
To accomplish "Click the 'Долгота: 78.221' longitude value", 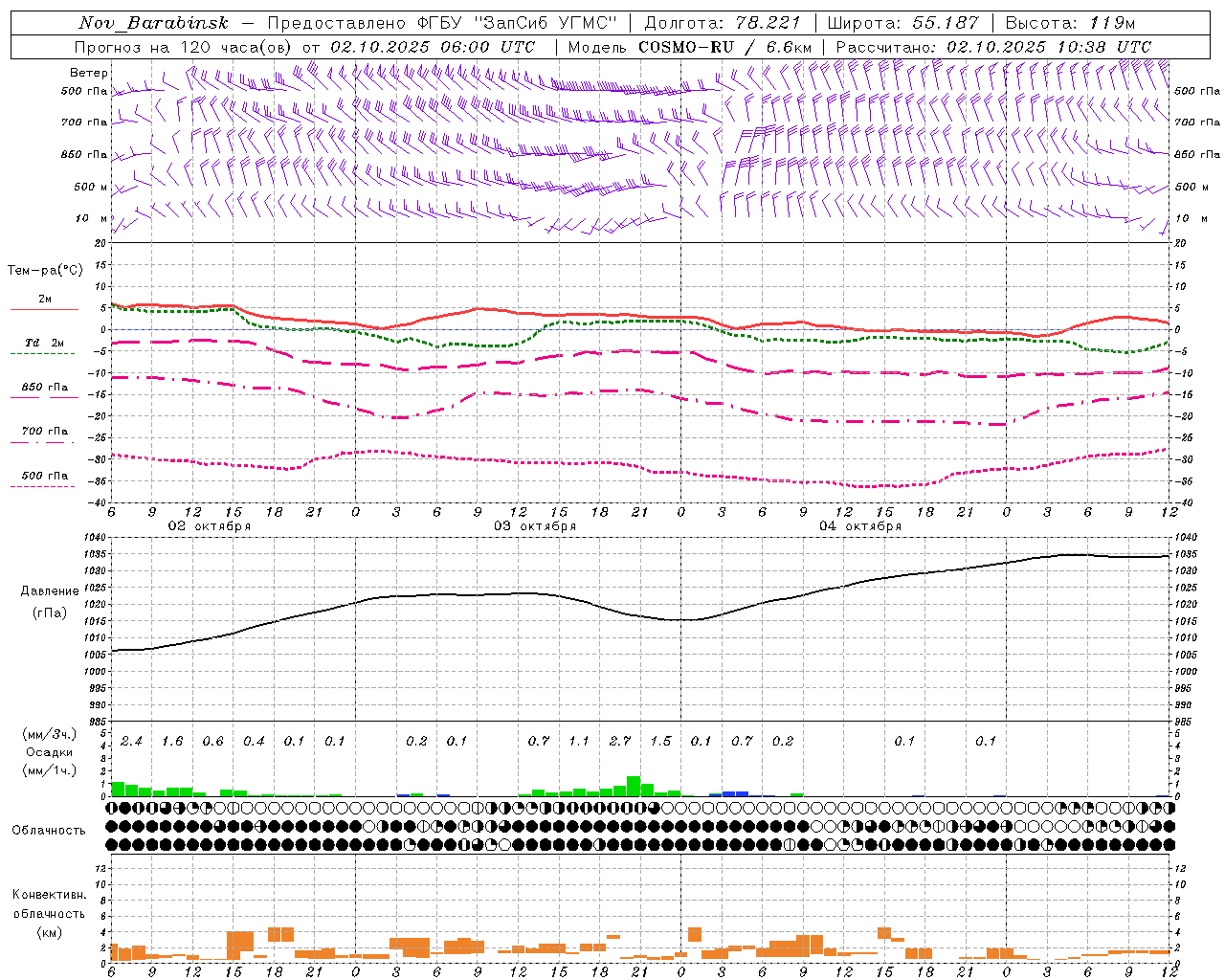I will 722,23.
